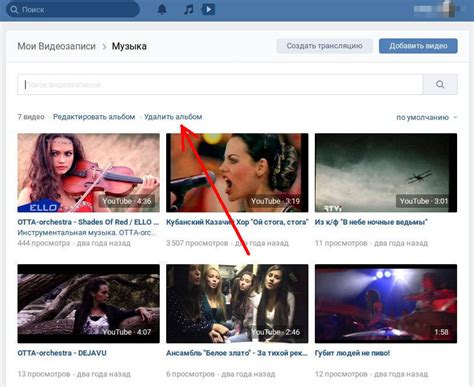Open the four singing girls thumbnail
Screen dimensions: 474x387
(237, 304)
